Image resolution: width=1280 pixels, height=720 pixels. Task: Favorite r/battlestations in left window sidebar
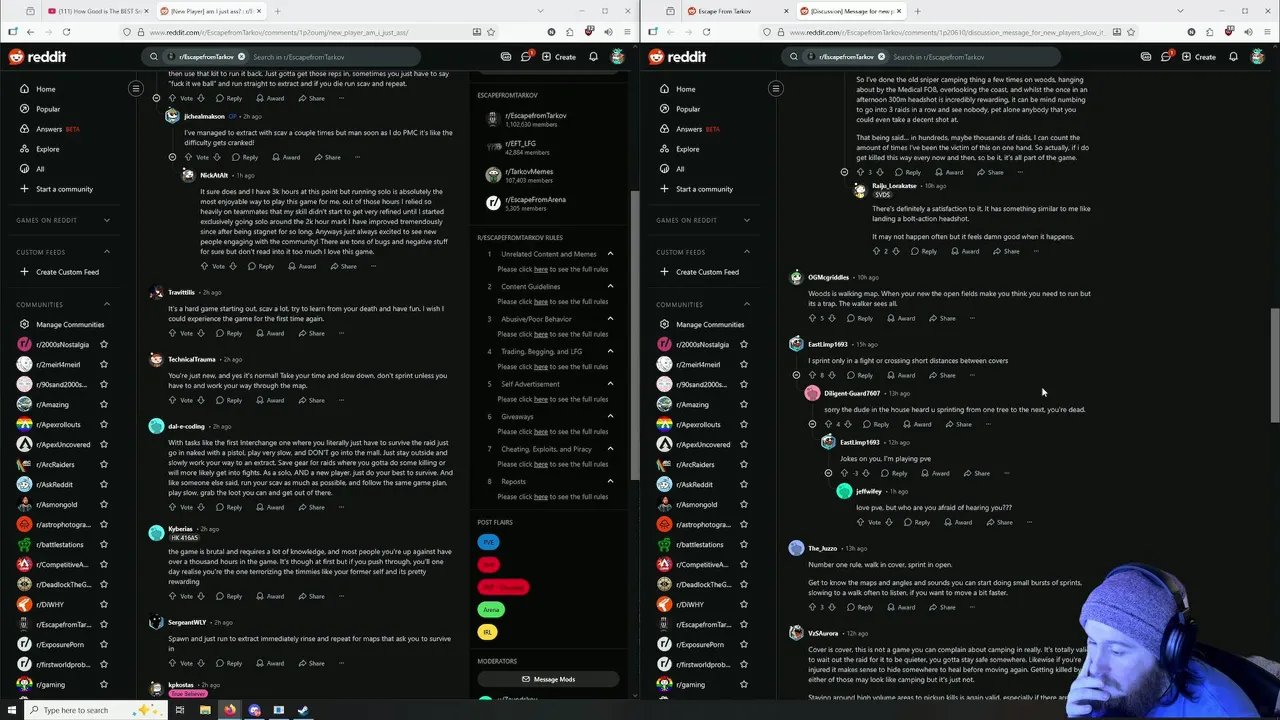pyautogui.click(x=103, y=544)
